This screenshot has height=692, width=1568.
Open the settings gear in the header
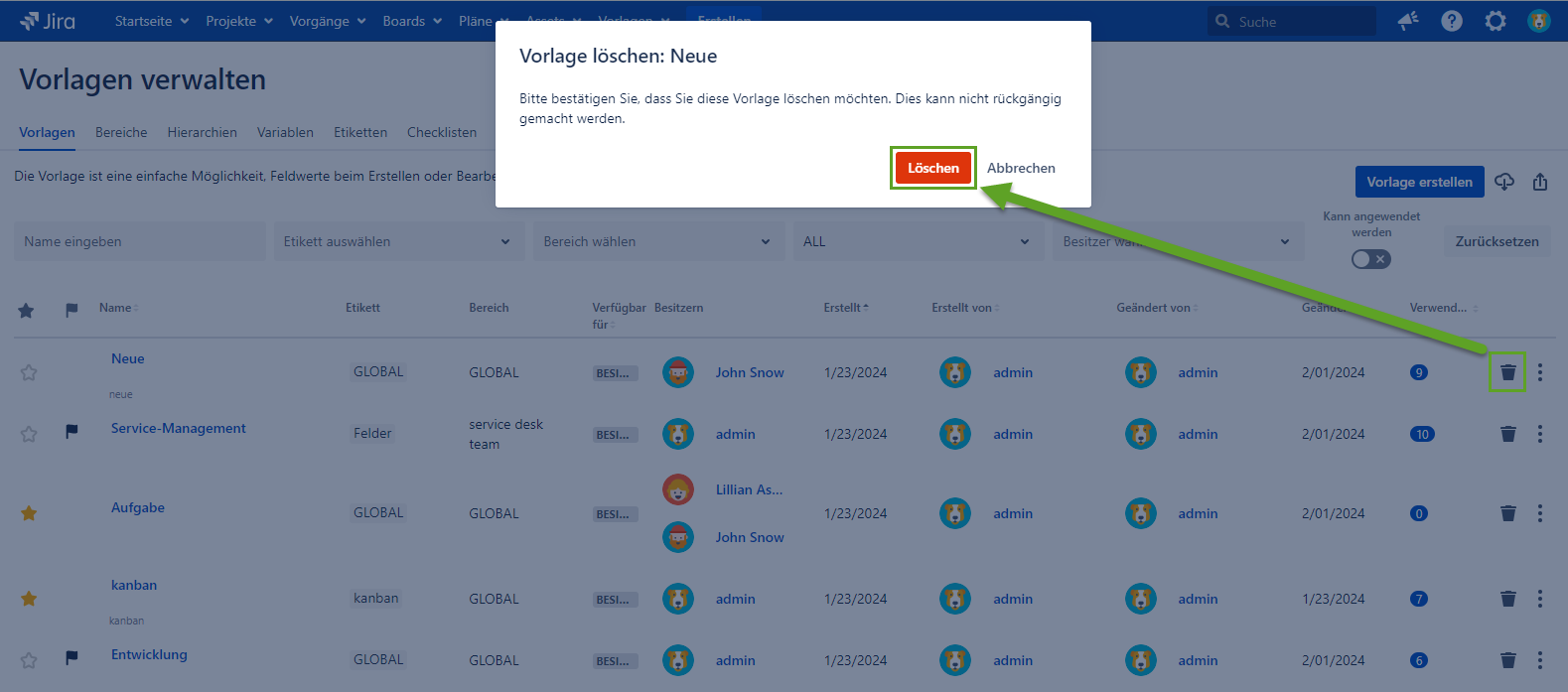tap(1495, 21)
